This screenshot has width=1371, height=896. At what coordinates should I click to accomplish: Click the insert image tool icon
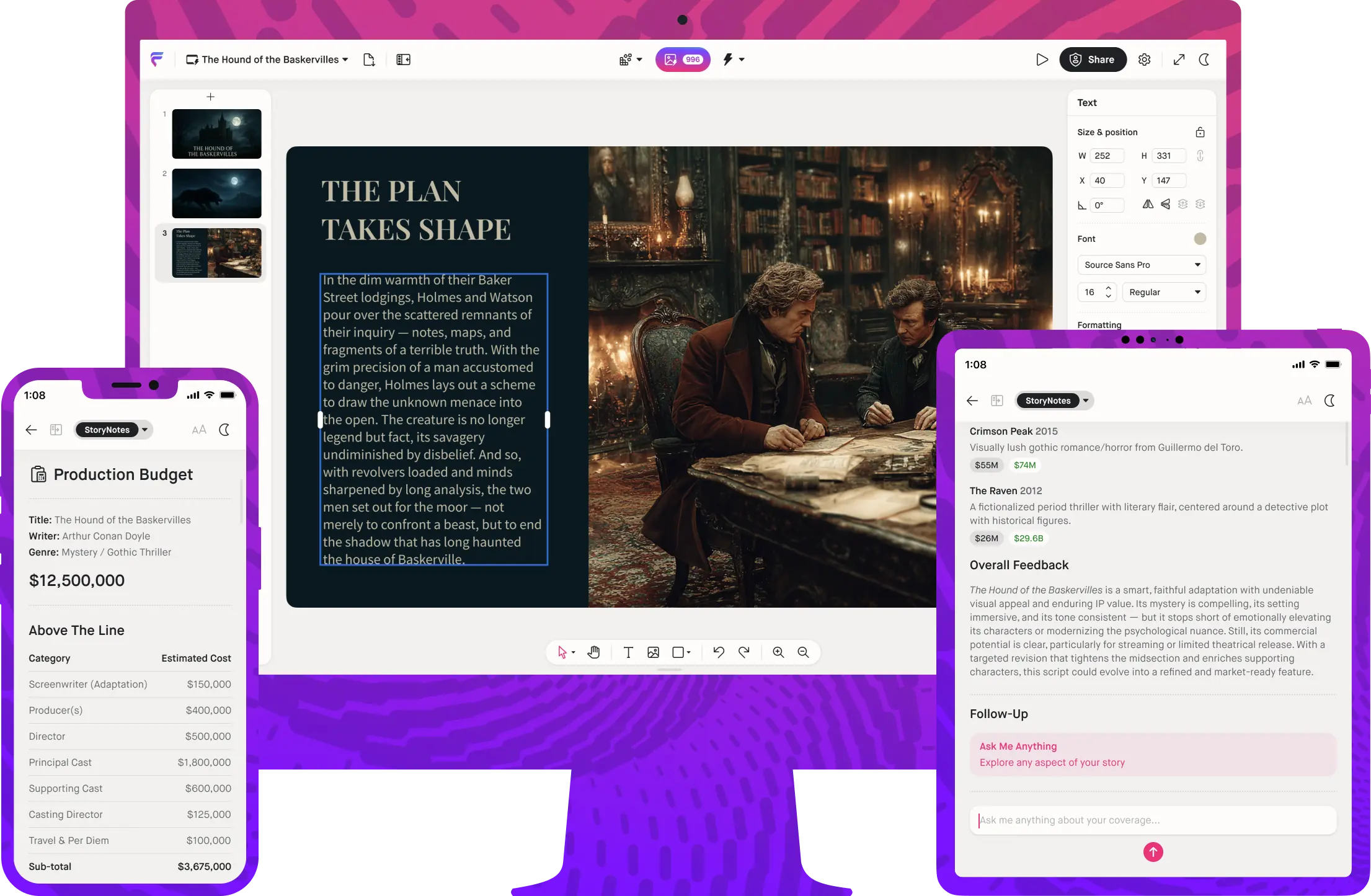(x=653, y=652)
